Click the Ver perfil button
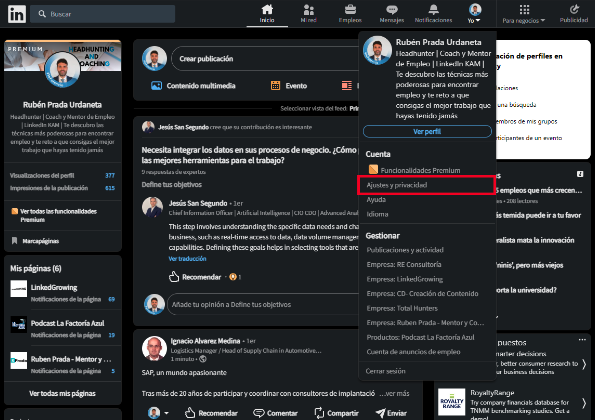The width and height of the screenshot is (595, 420). point(427,132)
